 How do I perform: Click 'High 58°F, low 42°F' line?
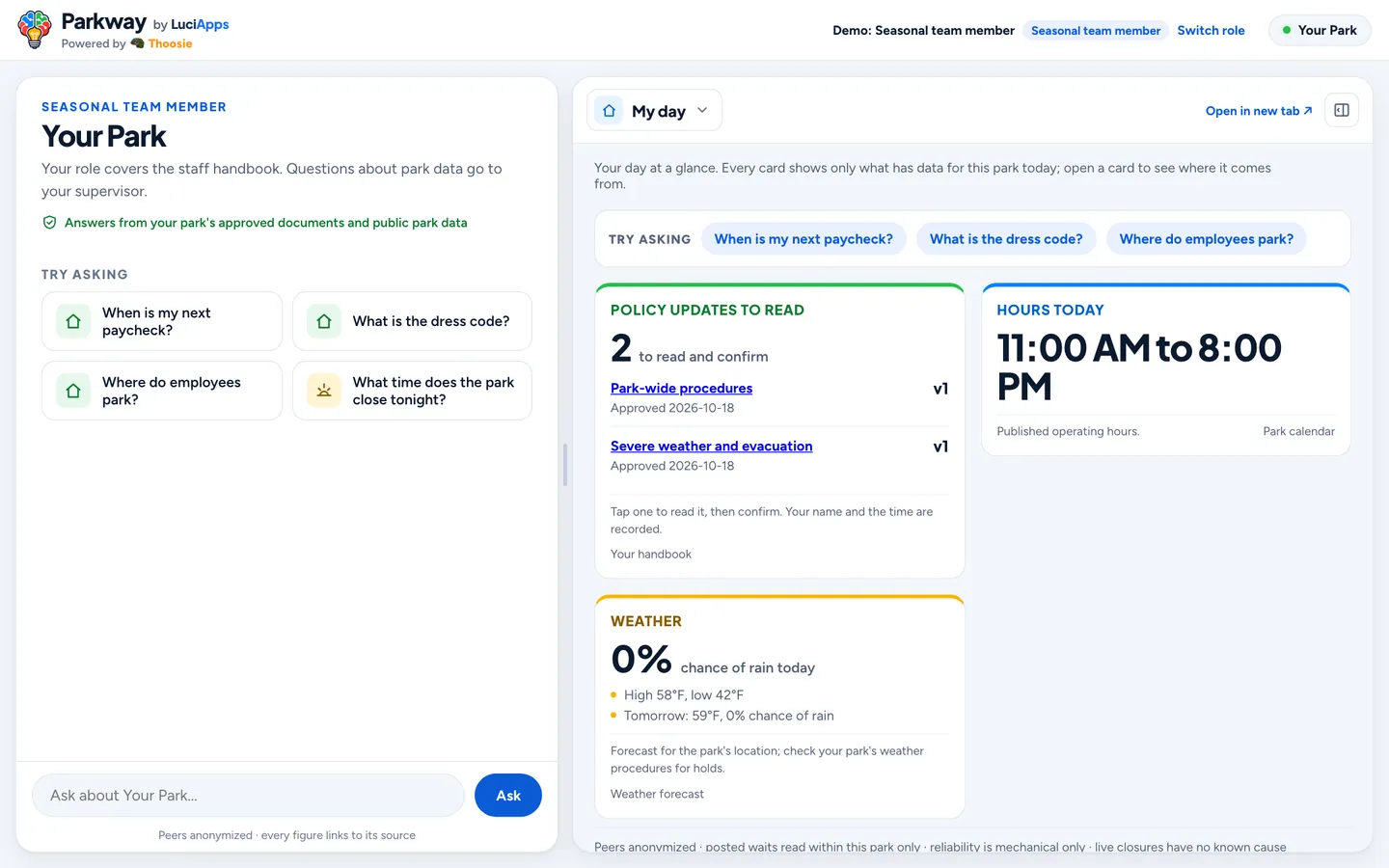684,695
